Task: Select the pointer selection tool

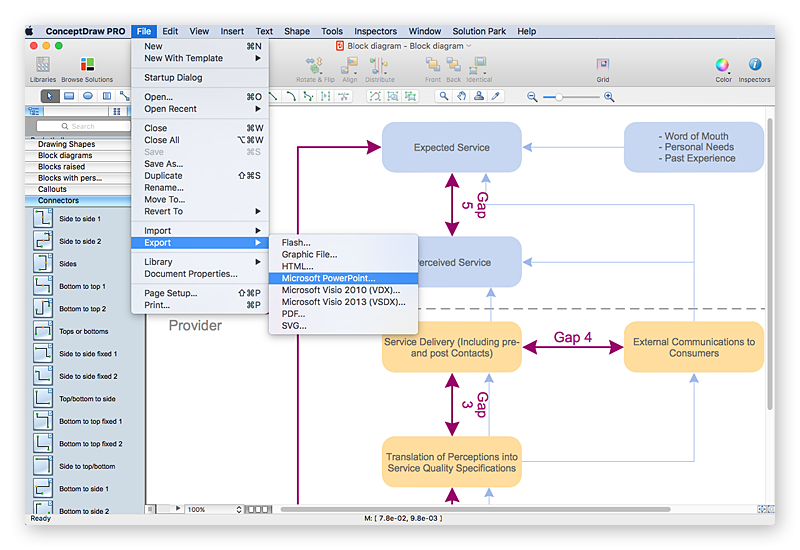Action: tap(50, 96)
